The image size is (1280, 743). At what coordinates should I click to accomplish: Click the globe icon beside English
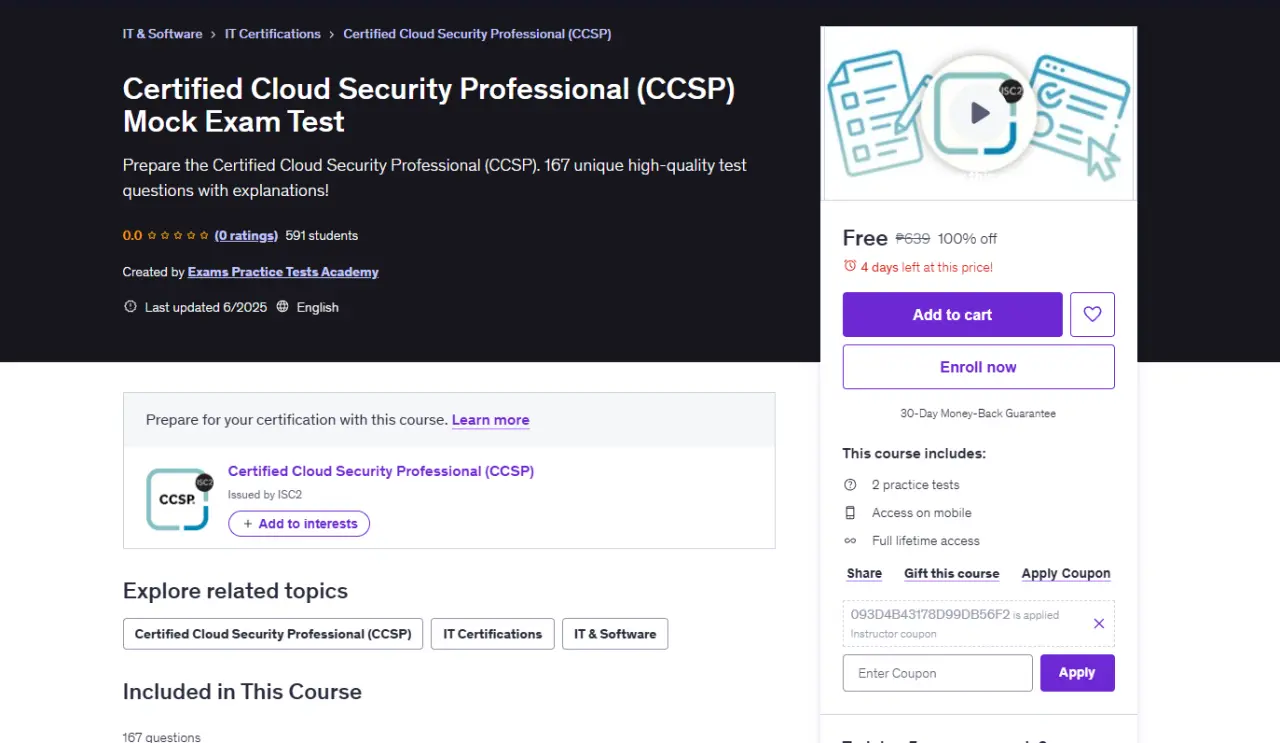[282, 307]
